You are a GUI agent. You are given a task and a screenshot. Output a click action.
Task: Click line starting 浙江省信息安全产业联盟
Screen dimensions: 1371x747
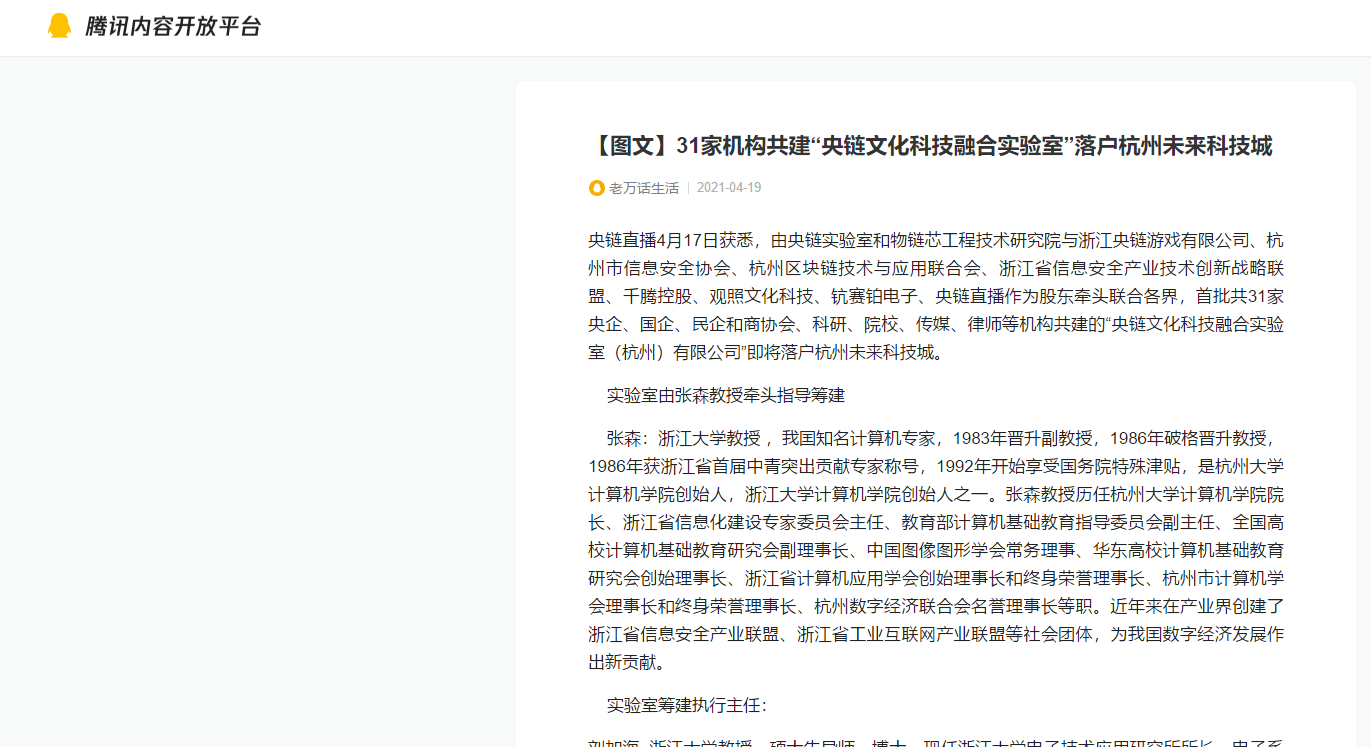click(936, 634)
